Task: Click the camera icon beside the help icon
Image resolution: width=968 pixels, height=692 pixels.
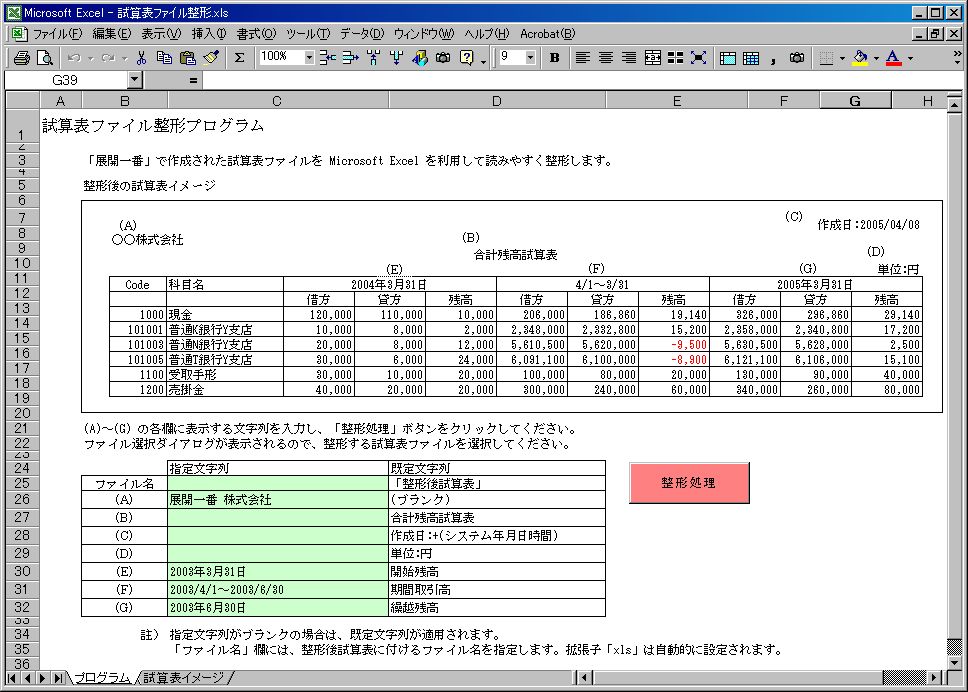Action: tap(443, 58)
